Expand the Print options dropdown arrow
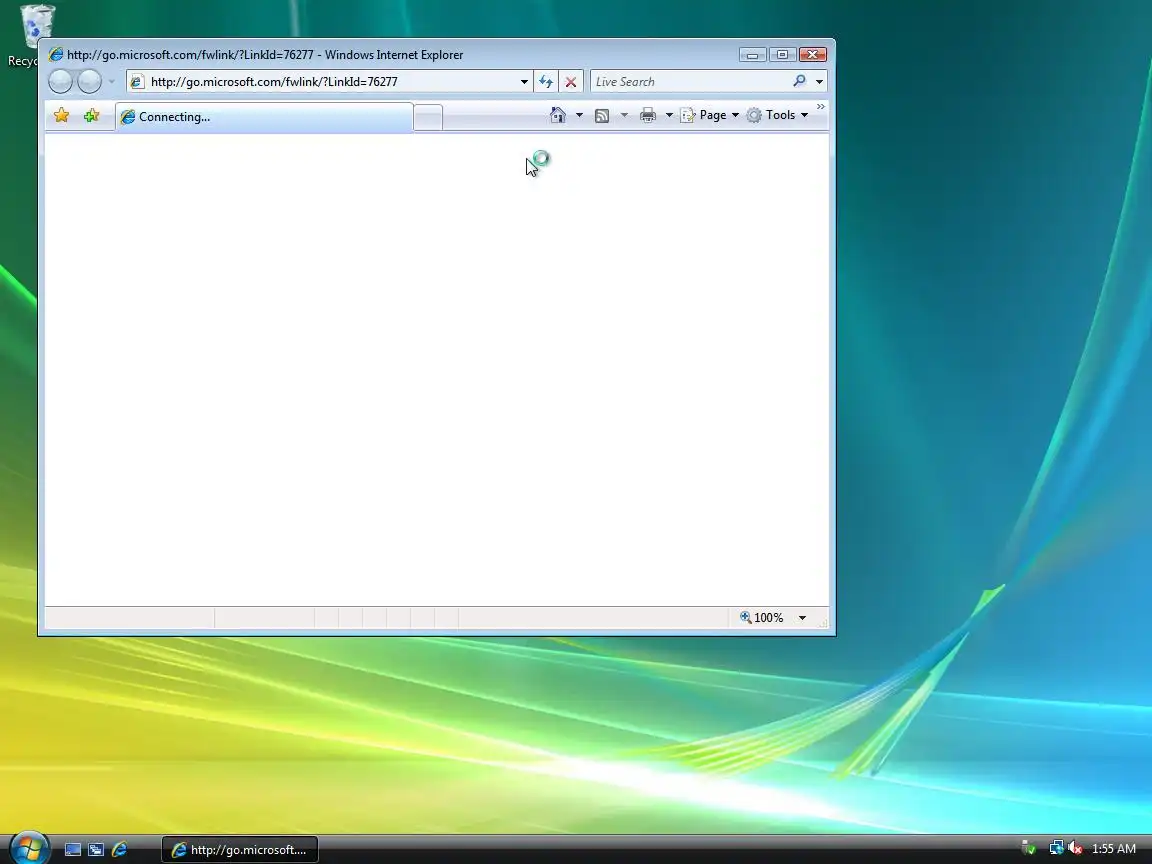Image resolution: width=1152 pixels, height=864 pixels. coord(669,115)
